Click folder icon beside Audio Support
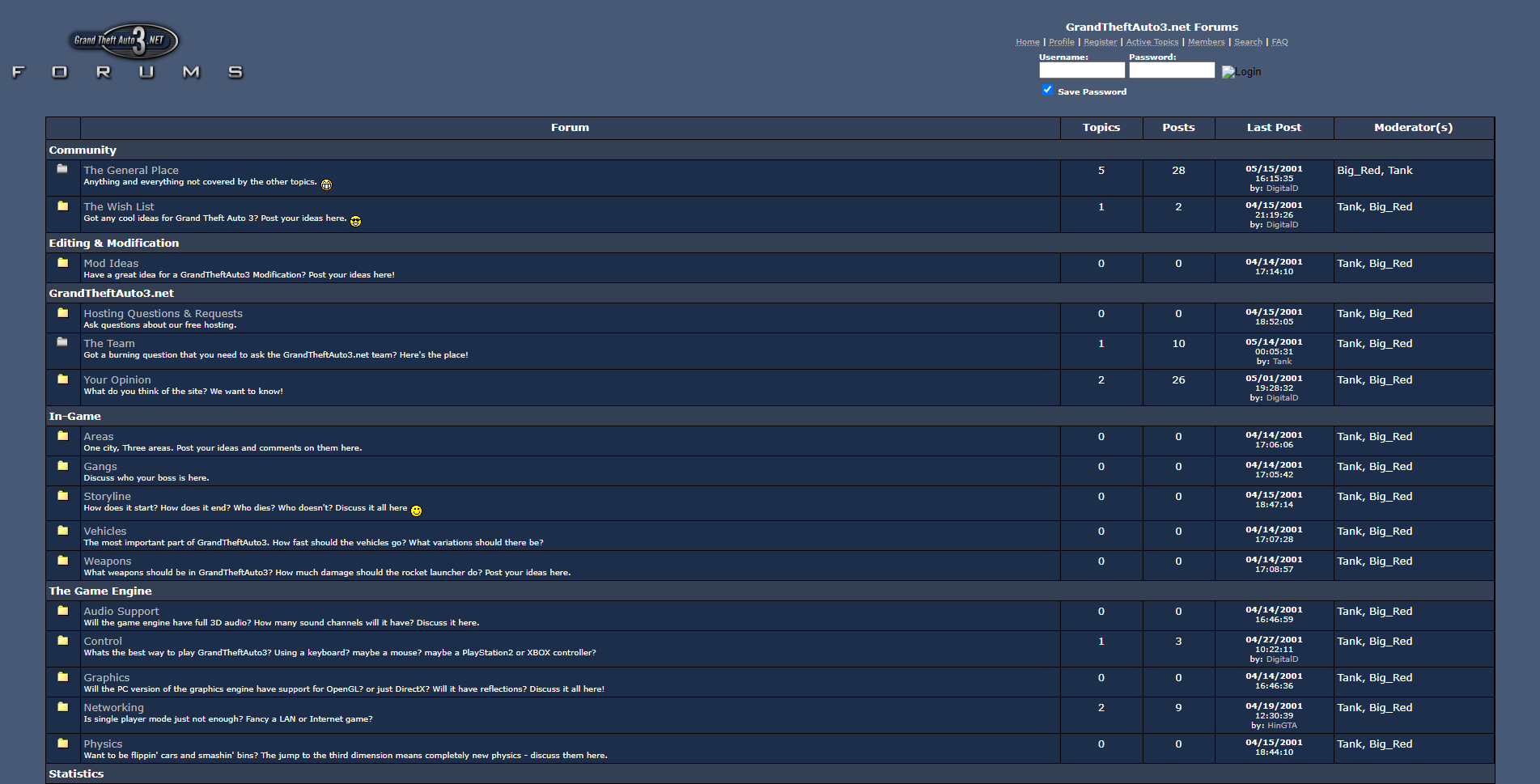Screen dimensions: 1540x784 62,610
